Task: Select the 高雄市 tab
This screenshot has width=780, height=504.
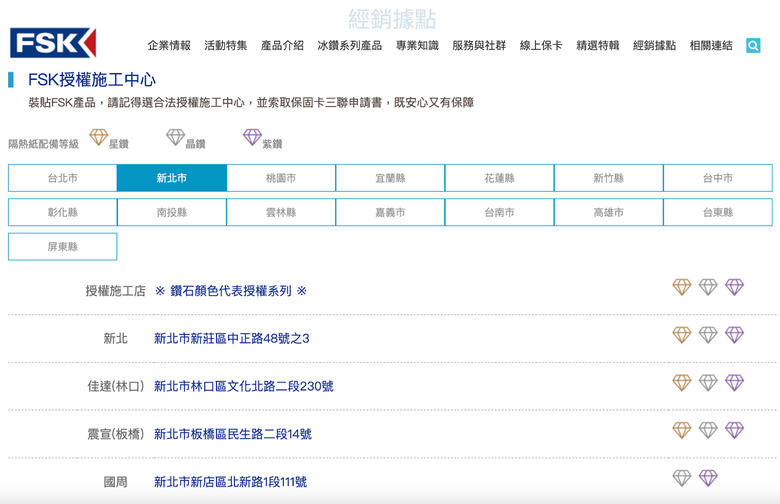Action: coord(608,212)
